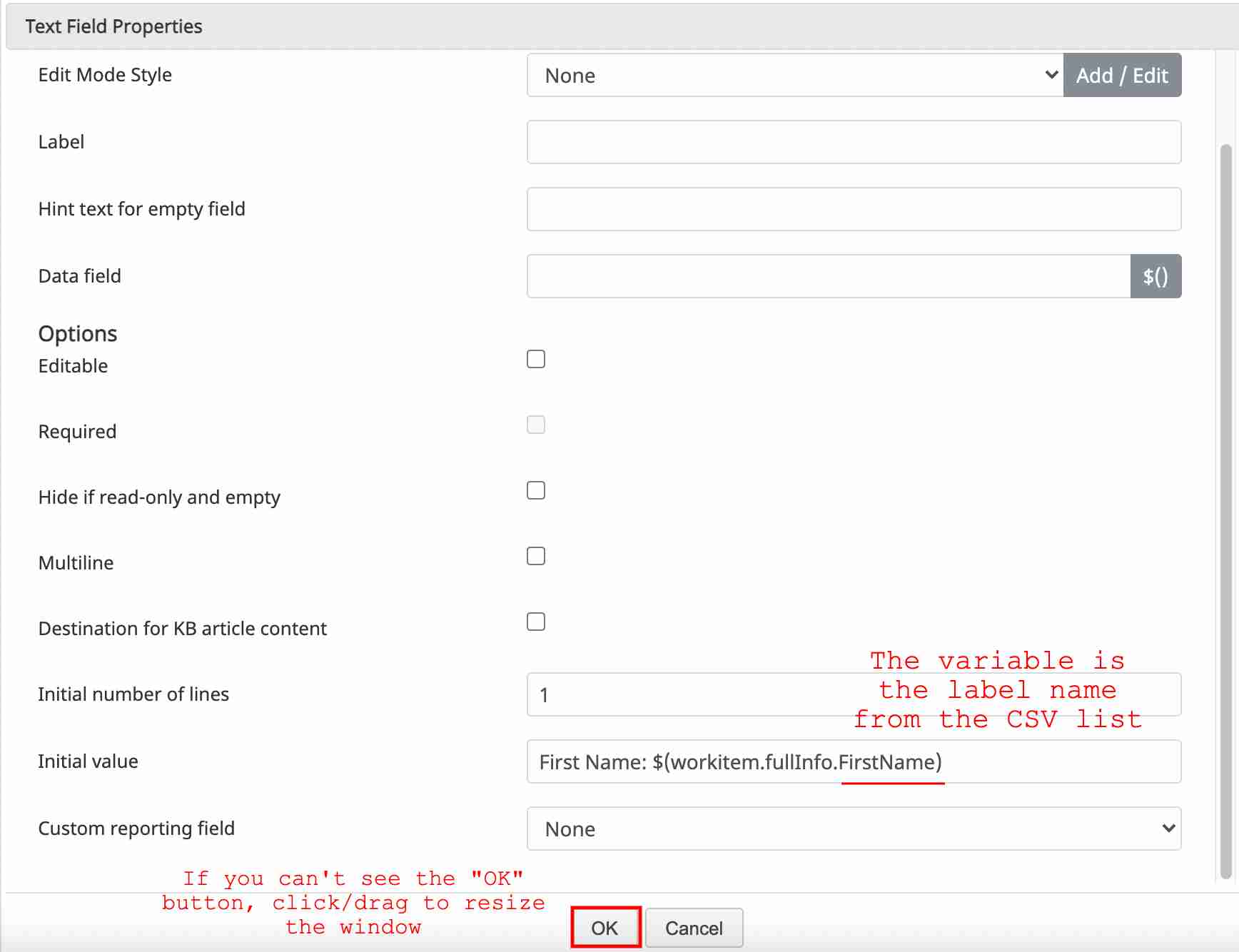The width and height of the screenshot is (1239, 952).
Task: Toggle the Required checkbox
Action: (x=536, y=425)
